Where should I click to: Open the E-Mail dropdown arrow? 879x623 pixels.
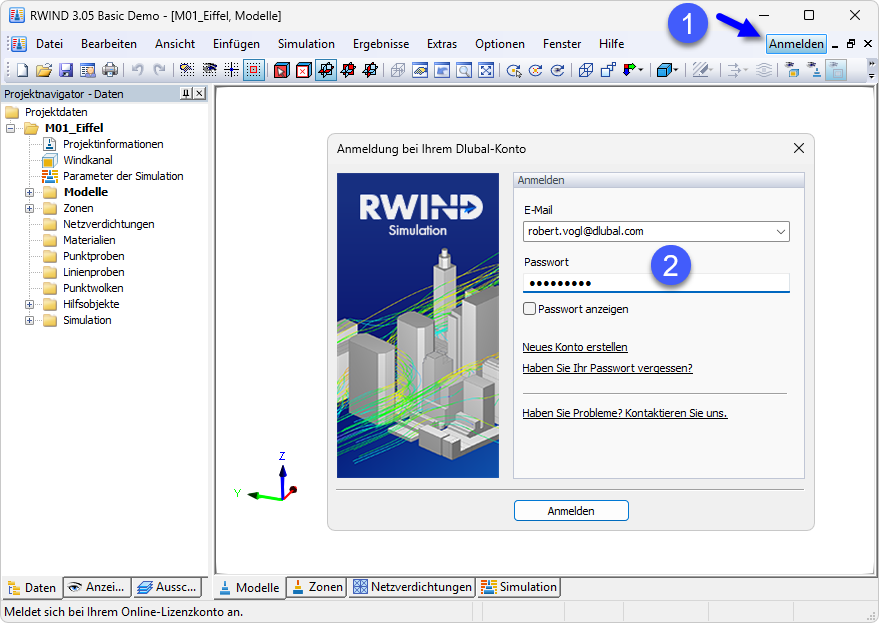click(780, 232)
